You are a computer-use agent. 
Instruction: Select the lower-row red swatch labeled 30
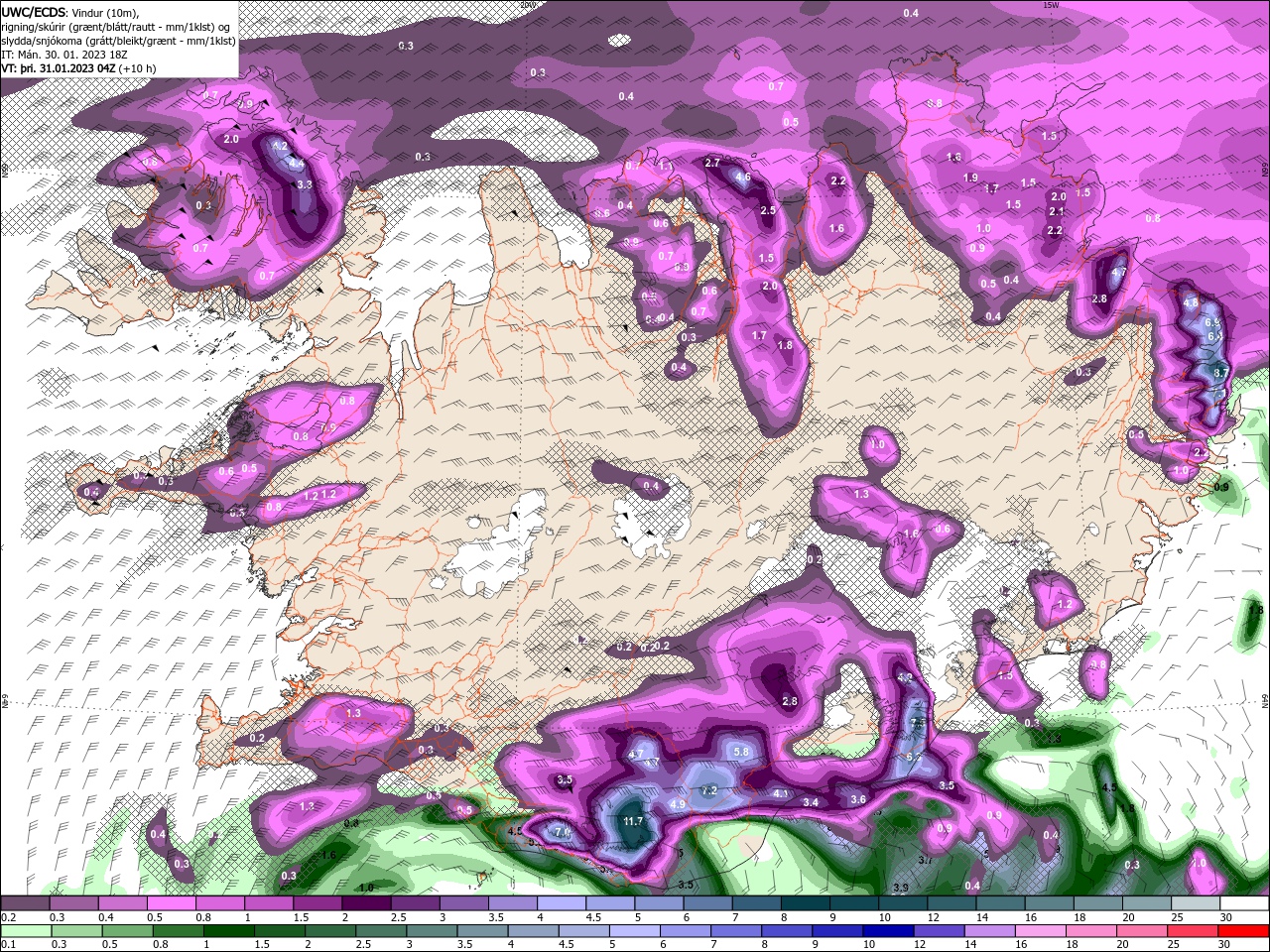[1243, 931]
